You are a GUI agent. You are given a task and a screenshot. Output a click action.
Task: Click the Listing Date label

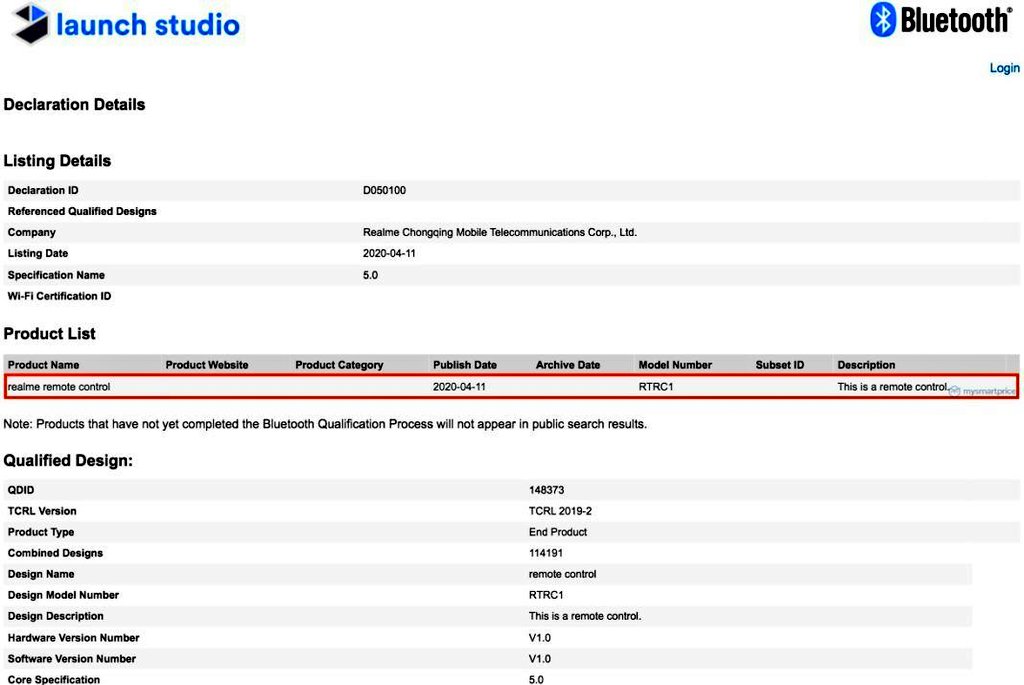(x=38, y=253)
